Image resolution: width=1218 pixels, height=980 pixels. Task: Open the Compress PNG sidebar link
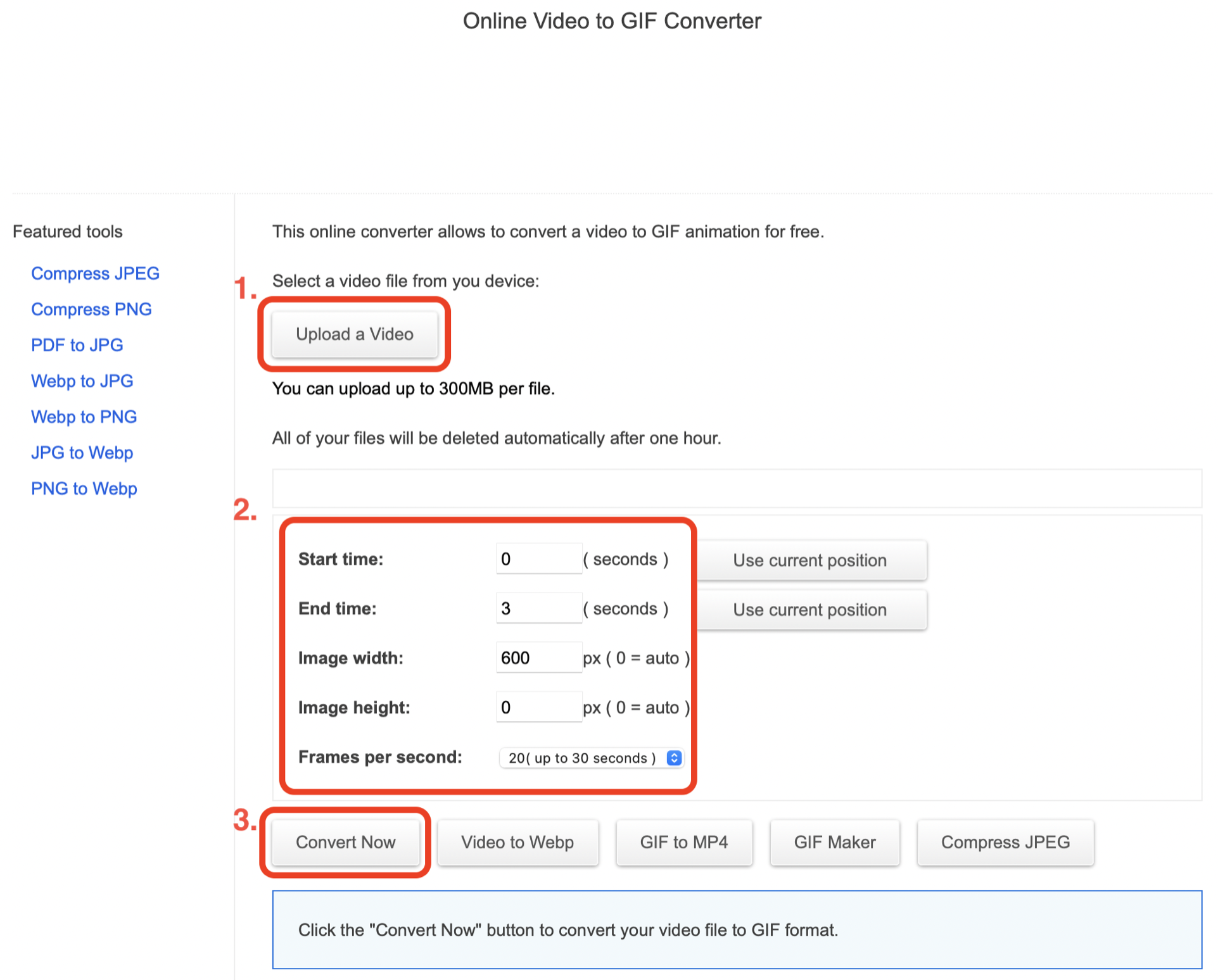(91, 310)
